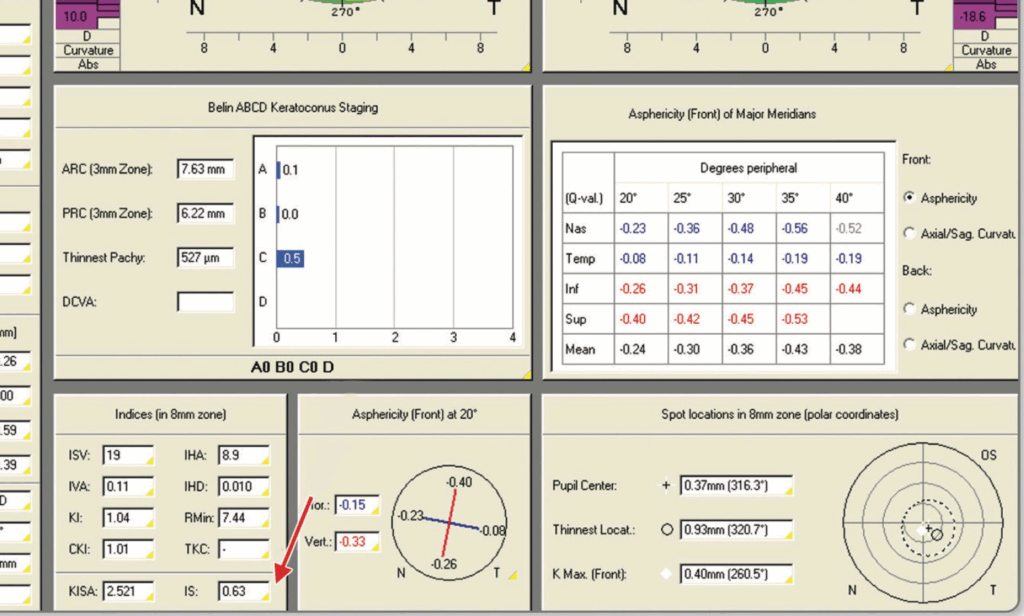The width and height of the screenshot is (1024, 616).
Task: Select the Front Asphericity radio button
Action: (x=909, y=198)
